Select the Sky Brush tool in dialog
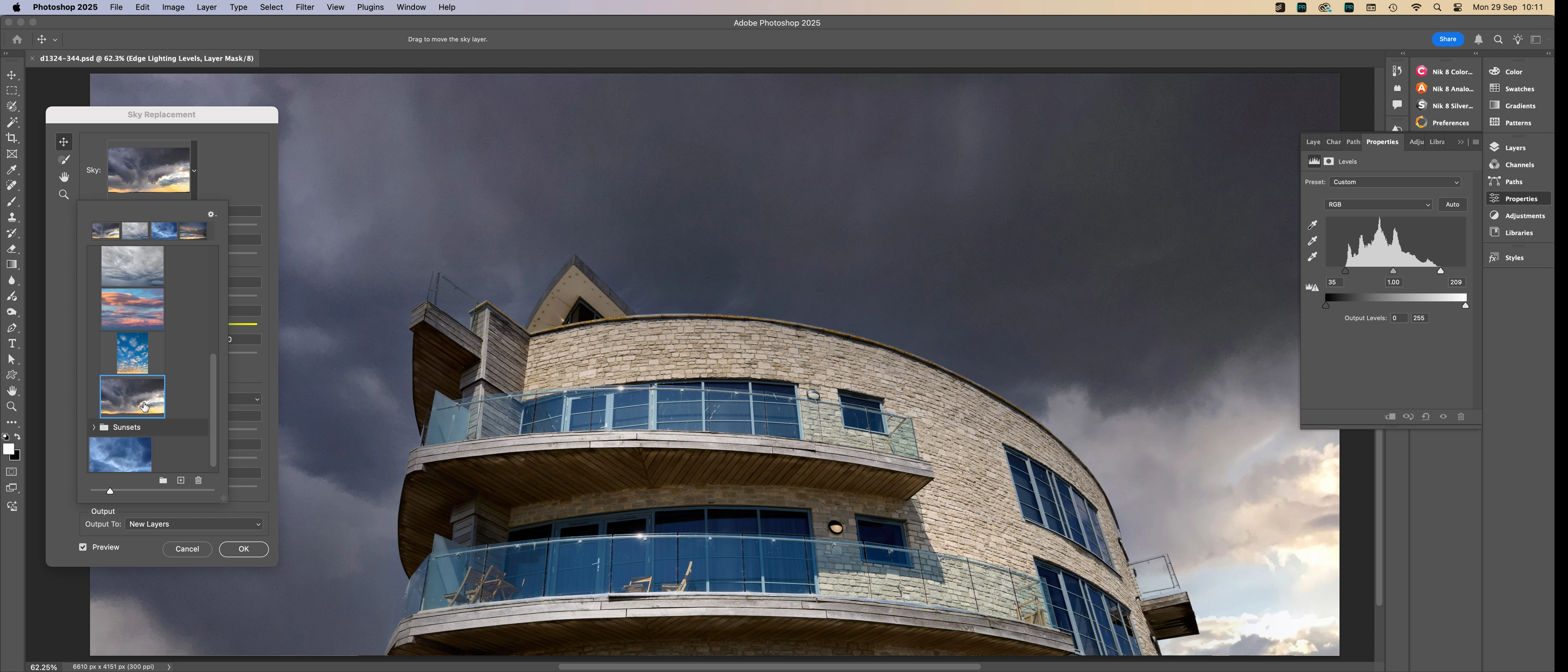The width and height of the screenshot is (1568, 672). (x=64, y=159)
